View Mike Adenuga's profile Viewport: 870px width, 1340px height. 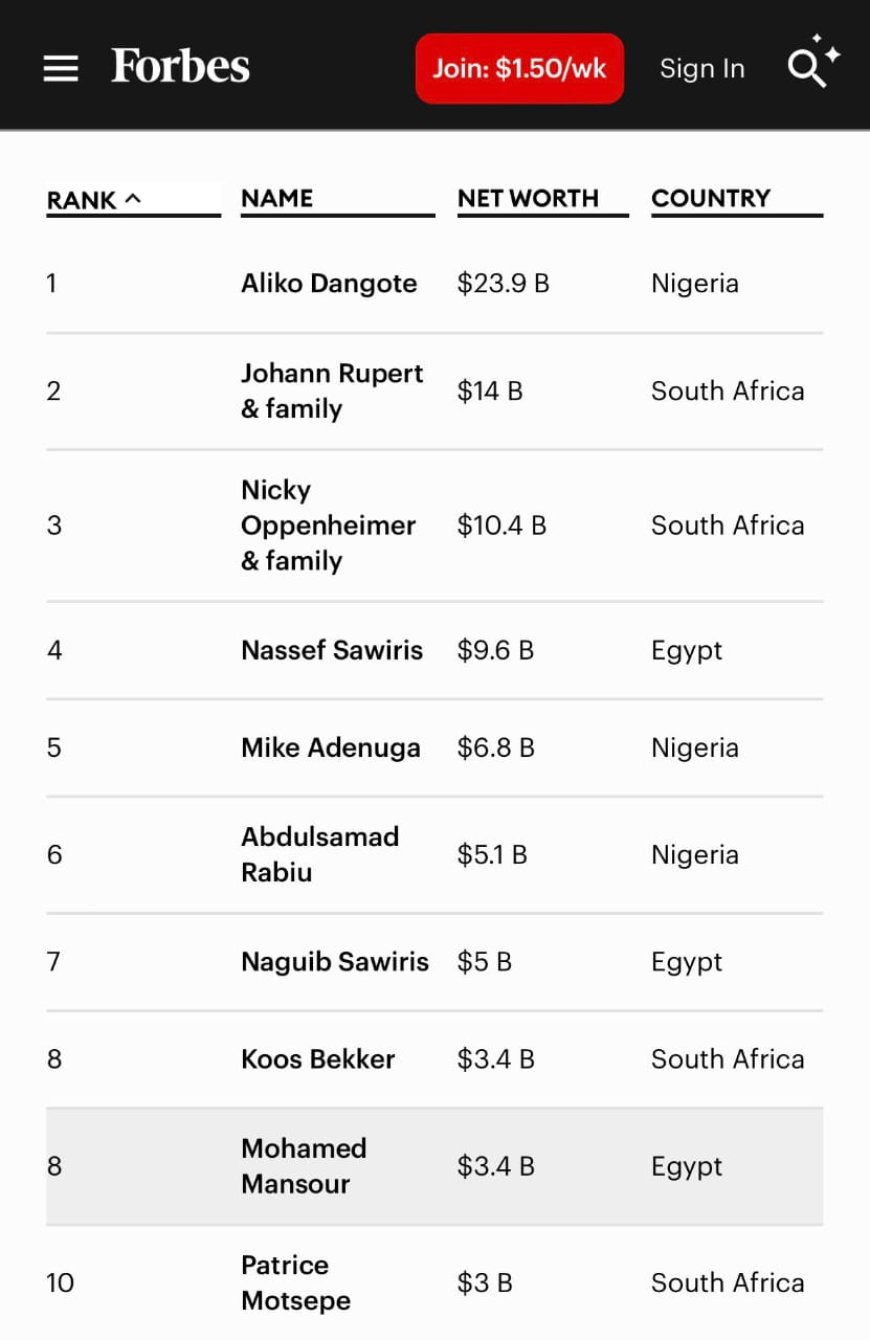coord(331,748)
